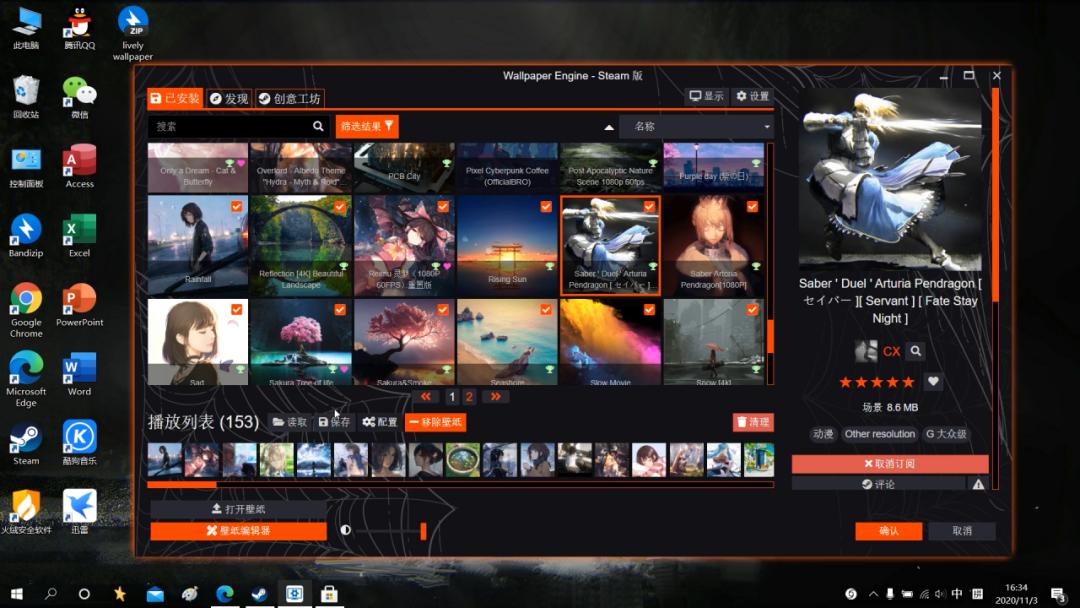Toggle checkbox on Saber Artoria 1080P wallpaper
Image resolution: width=1080 pixels, height=608 pixels.
[x=752, y=207]
